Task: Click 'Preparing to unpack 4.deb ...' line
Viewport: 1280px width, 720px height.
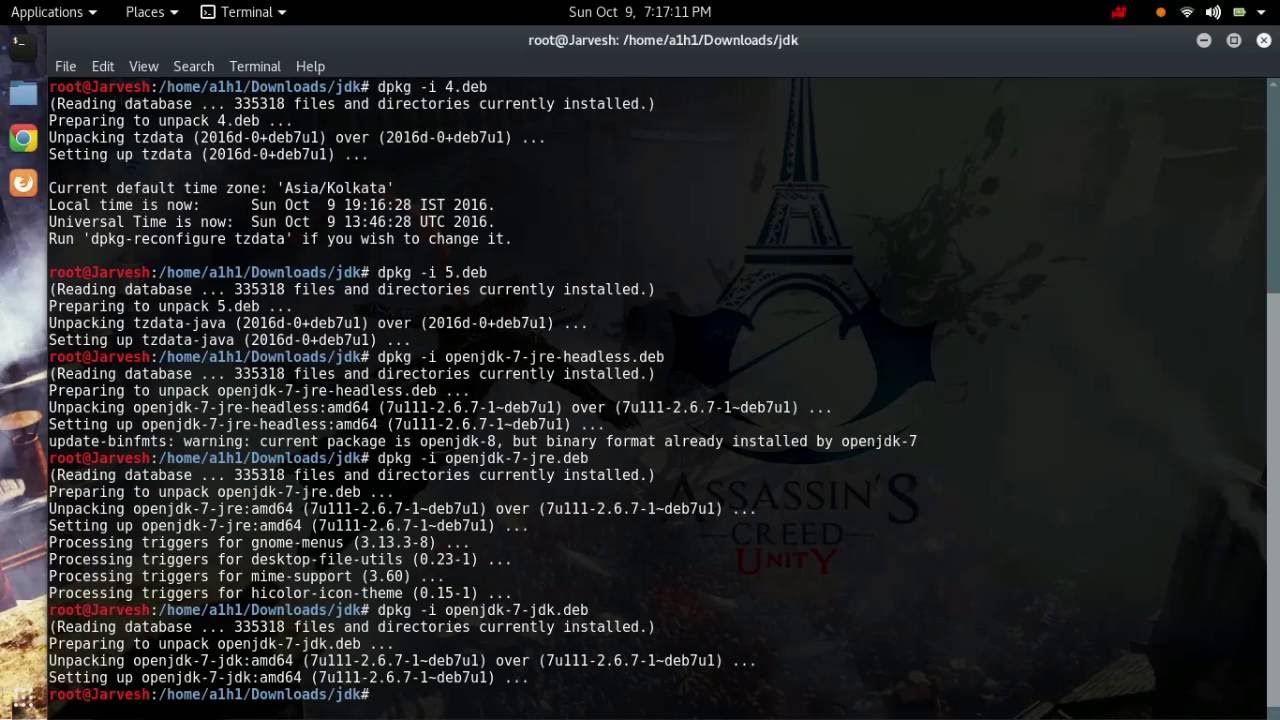Action: pyautogui.click(x=170, y=121)
